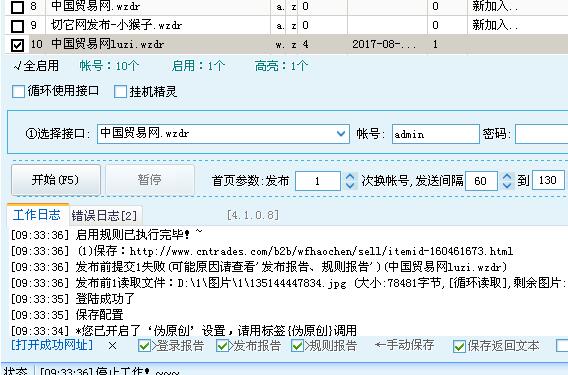
Task: Increase the 发送间隔 60 value with the up arrow
Action: pos(507,176)
